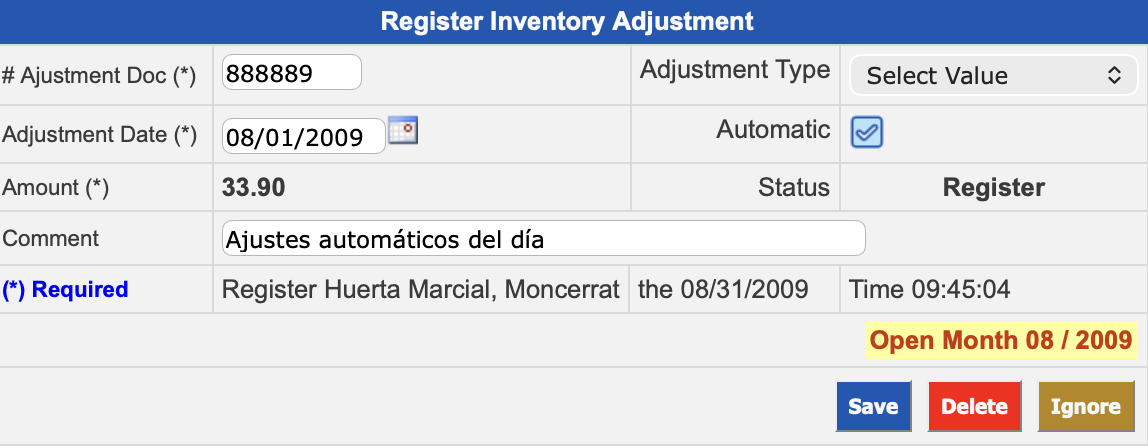Click the bold Register status value
The height and width of the screenshot is (448, 1148).
click(x=993, y=187)
